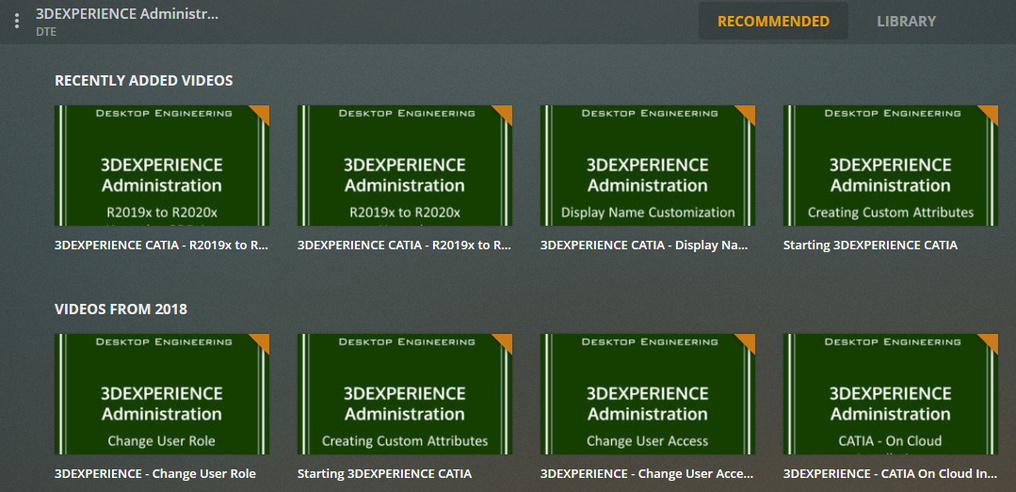Click the '3DEXPERIENCE Administr...' channel title
This screenshot has height=492, width=1016.
(x=127, y=14)
